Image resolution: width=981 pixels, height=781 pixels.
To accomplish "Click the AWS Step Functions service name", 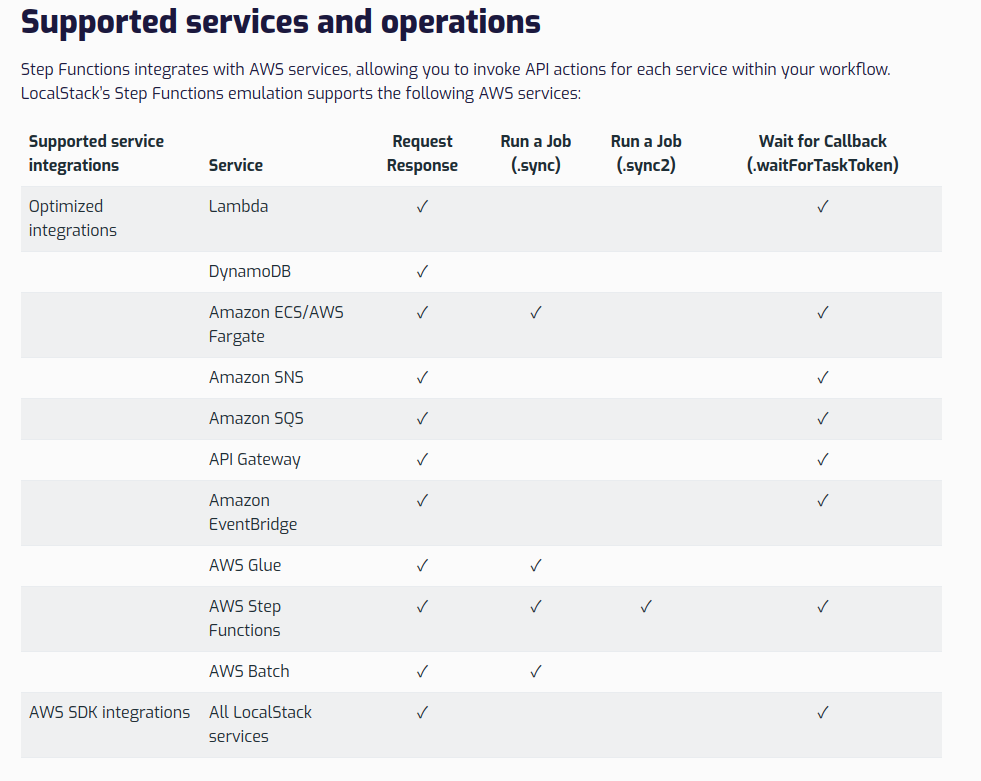I will (x=245, y=618).
